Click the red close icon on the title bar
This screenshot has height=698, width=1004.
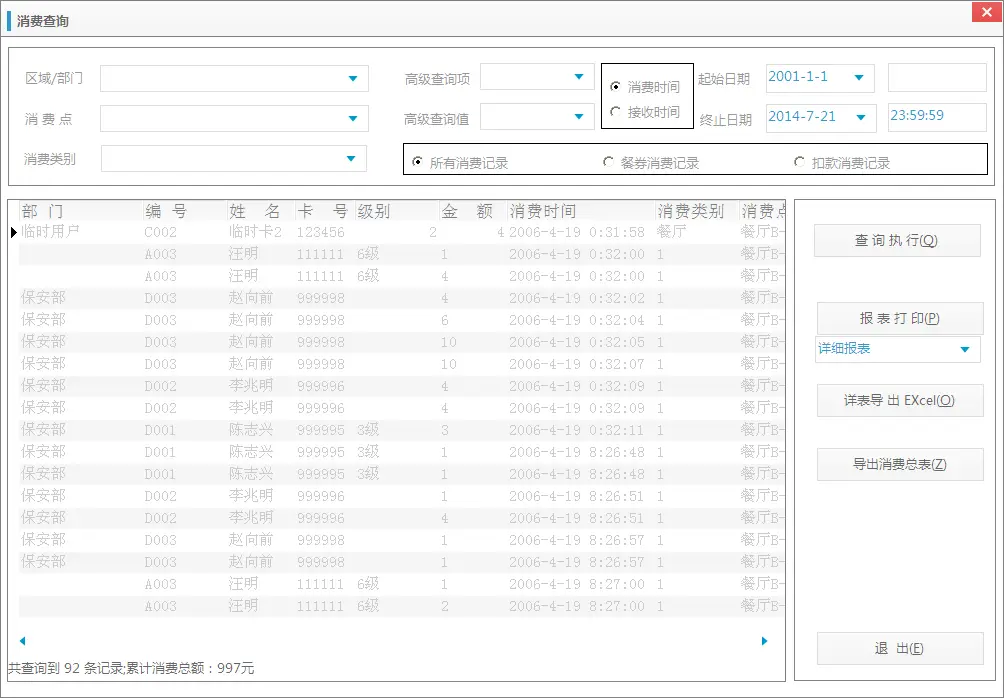[x=985, y=12]
